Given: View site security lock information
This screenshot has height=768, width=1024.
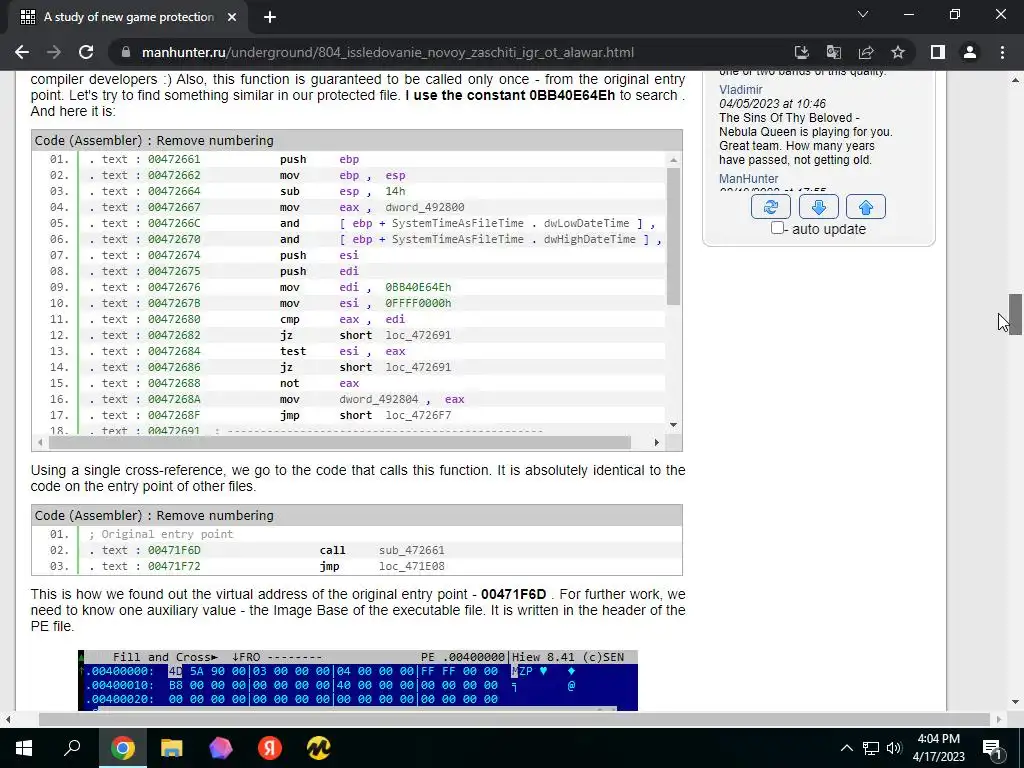Looking at the screenshot, I should [x=126, y=52].
